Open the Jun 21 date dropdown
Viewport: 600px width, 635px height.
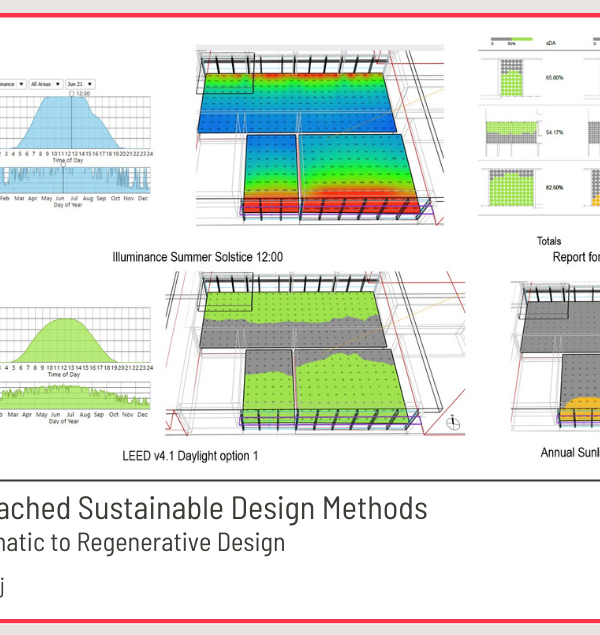(81, 85)
